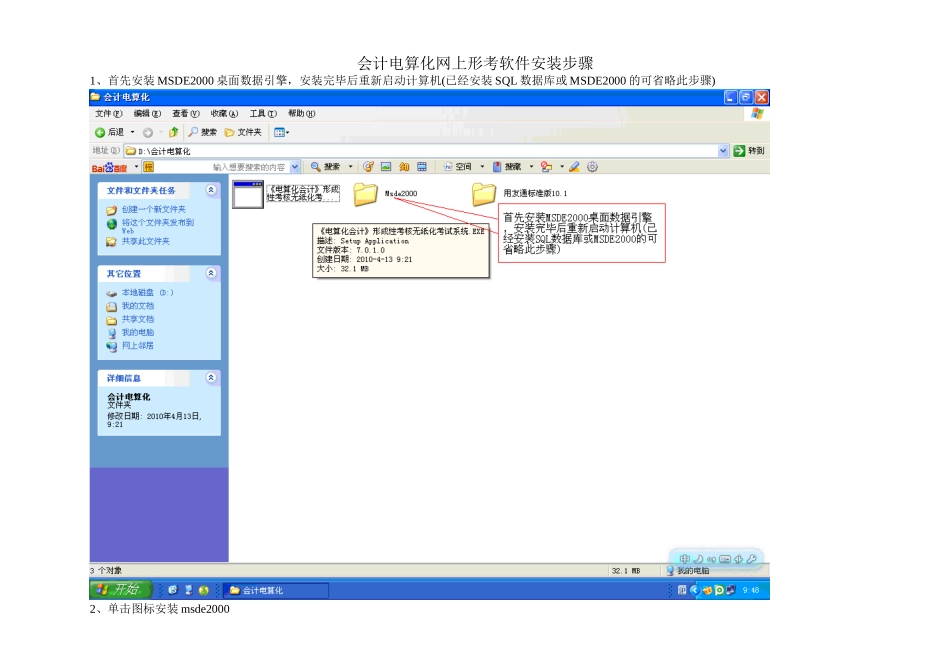Click the 会计电算化 taskbar button
This screenshot has width=950, height=672.
click(x=276, y=590)
